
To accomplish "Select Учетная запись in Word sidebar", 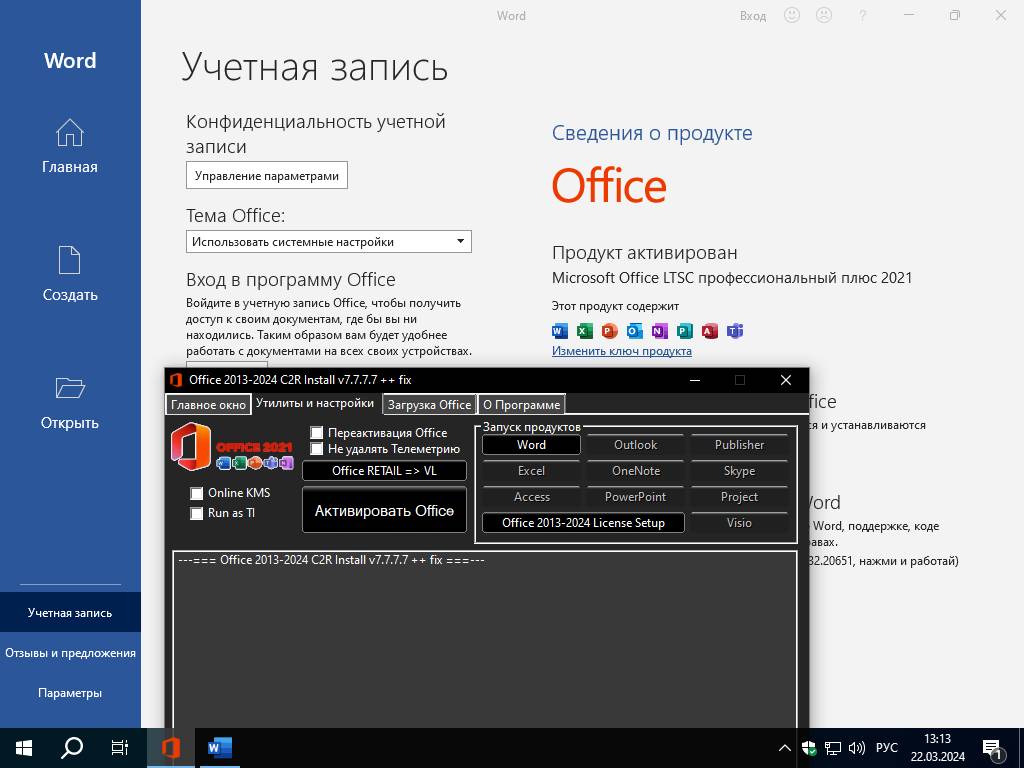I will tap(70, 613).
